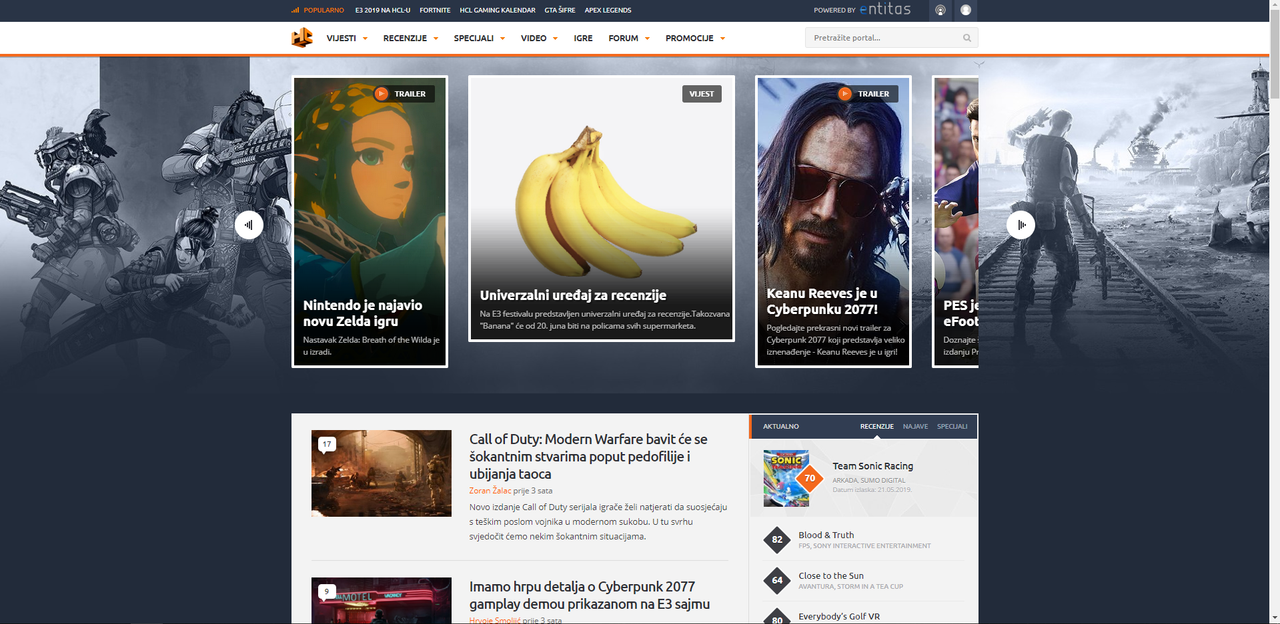Screen dimensions: 1280x624
Task: Open the user profile icon
Action: pos(966,10)
